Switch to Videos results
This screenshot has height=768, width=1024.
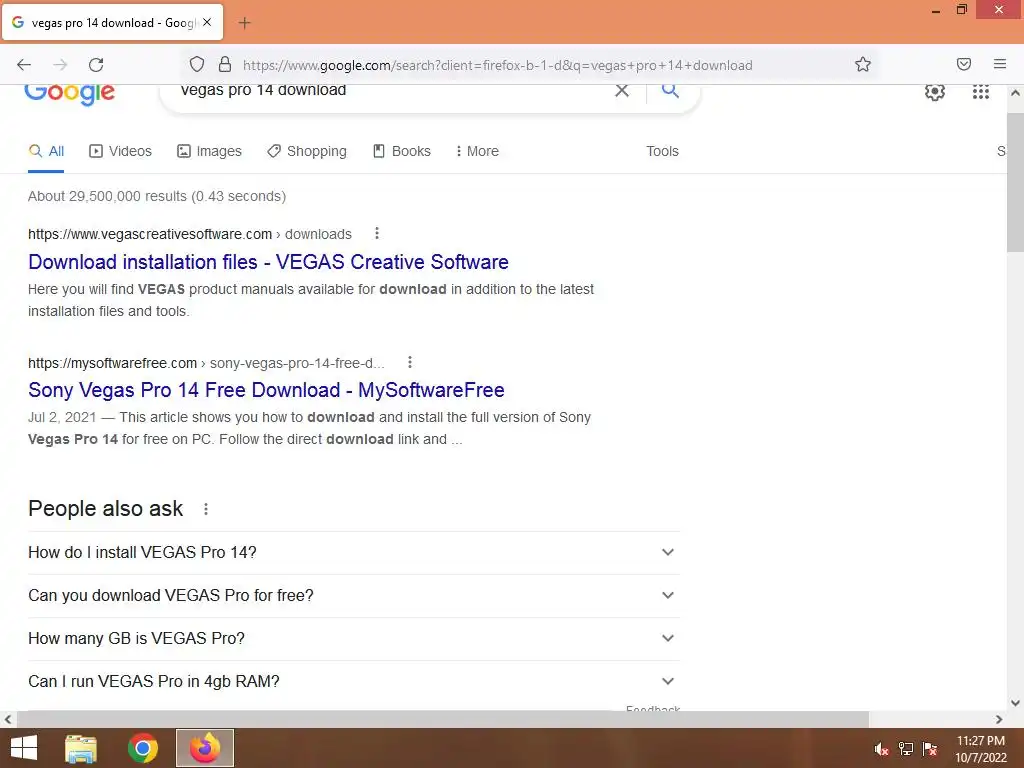point(120,152)
